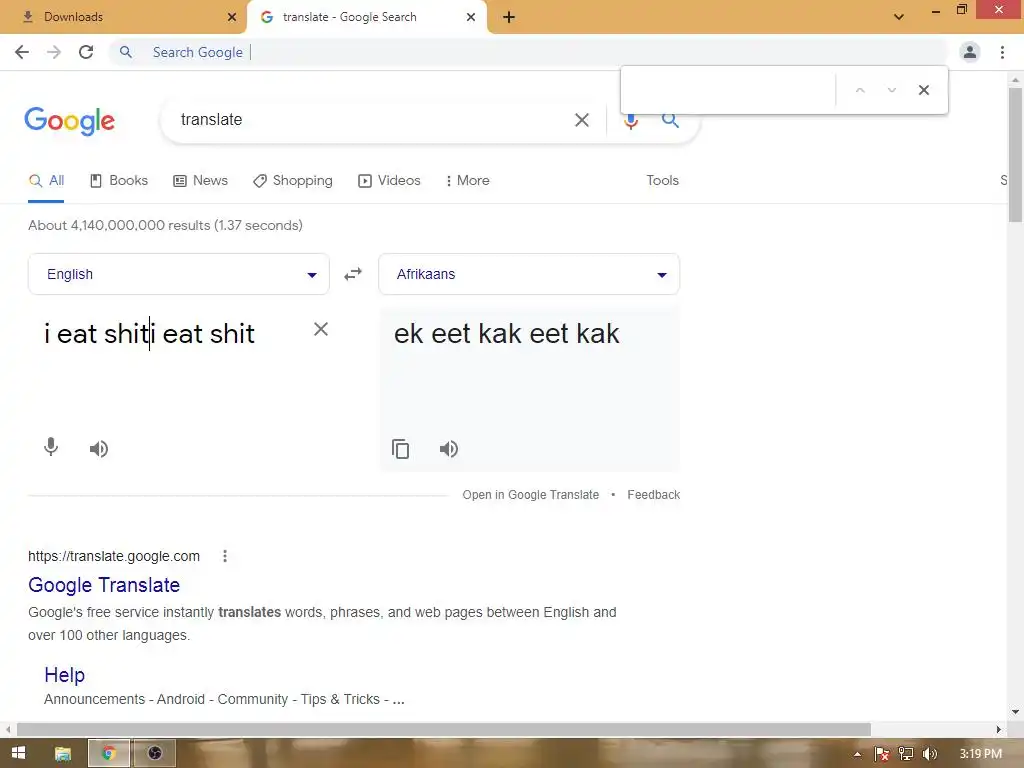1024x768 pixels.
Task: Reload the current page
Action: [x=86, y=52]
